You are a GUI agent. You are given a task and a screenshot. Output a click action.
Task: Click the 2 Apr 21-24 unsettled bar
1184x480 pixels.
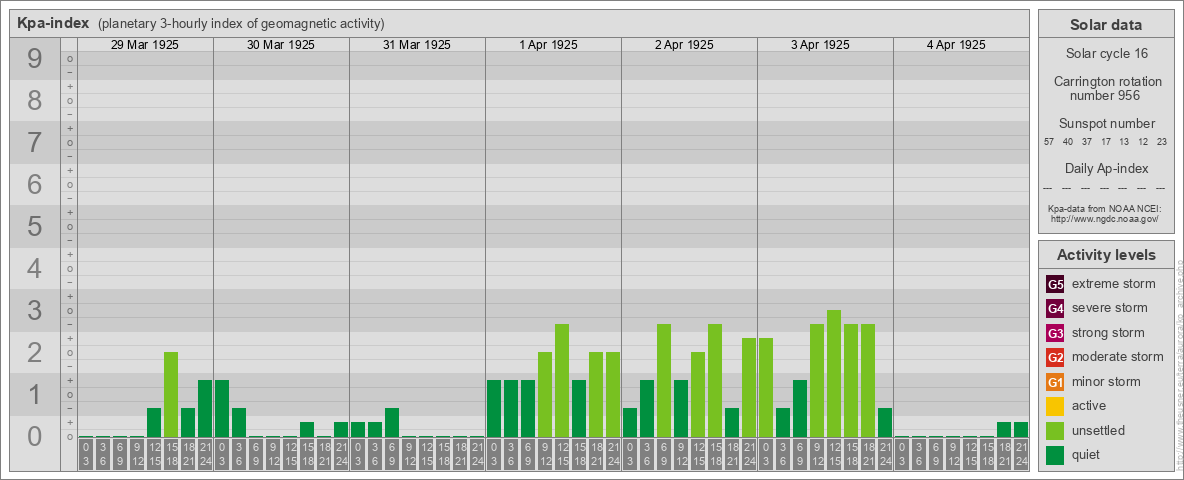(x=749, y=388)
